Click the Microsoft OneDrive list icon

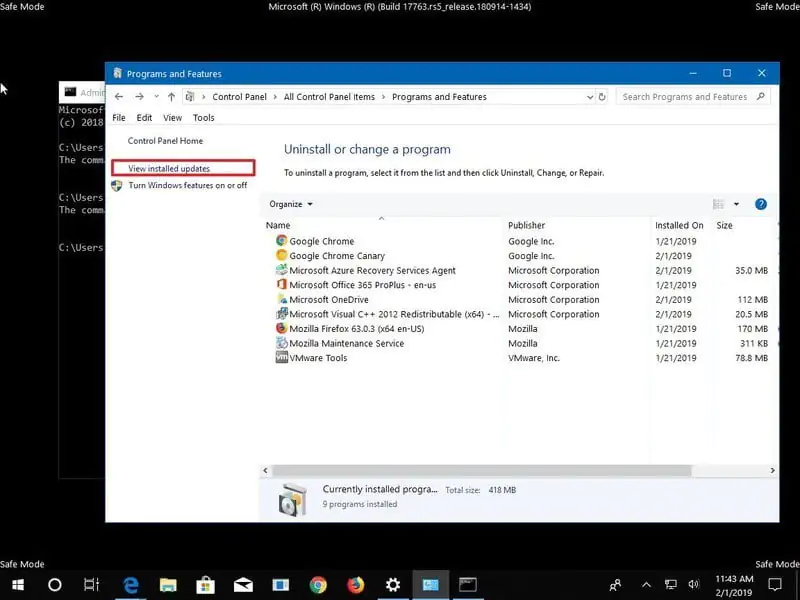coord(281,299)
